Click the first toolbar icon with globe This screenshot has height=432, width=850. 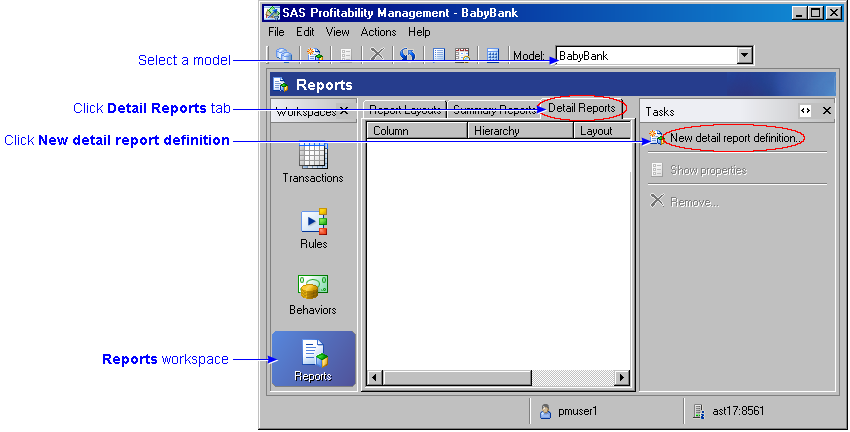pos(284,56)
